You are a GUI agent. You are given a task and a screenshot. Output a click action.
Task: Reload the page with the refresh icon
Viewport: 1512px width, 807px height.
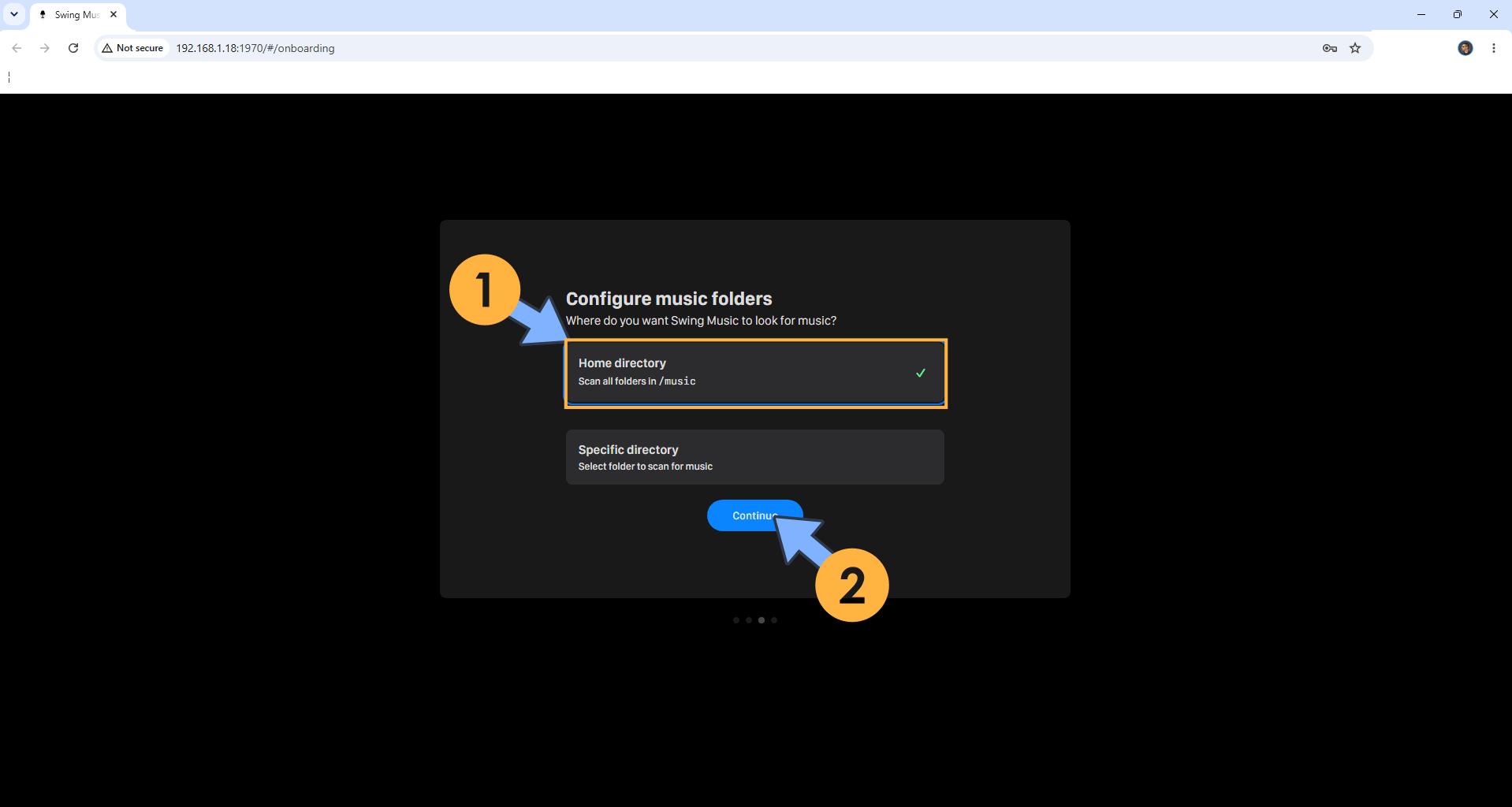73,48
